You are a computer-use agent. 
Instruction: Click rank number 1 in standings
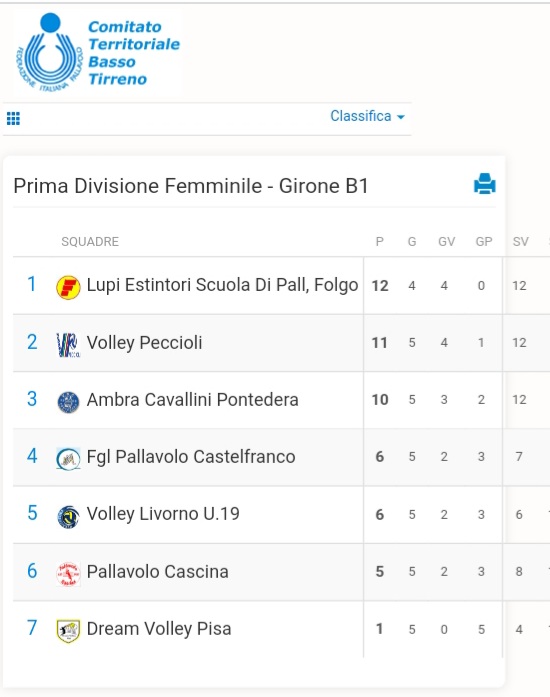[x=32, y=284]
